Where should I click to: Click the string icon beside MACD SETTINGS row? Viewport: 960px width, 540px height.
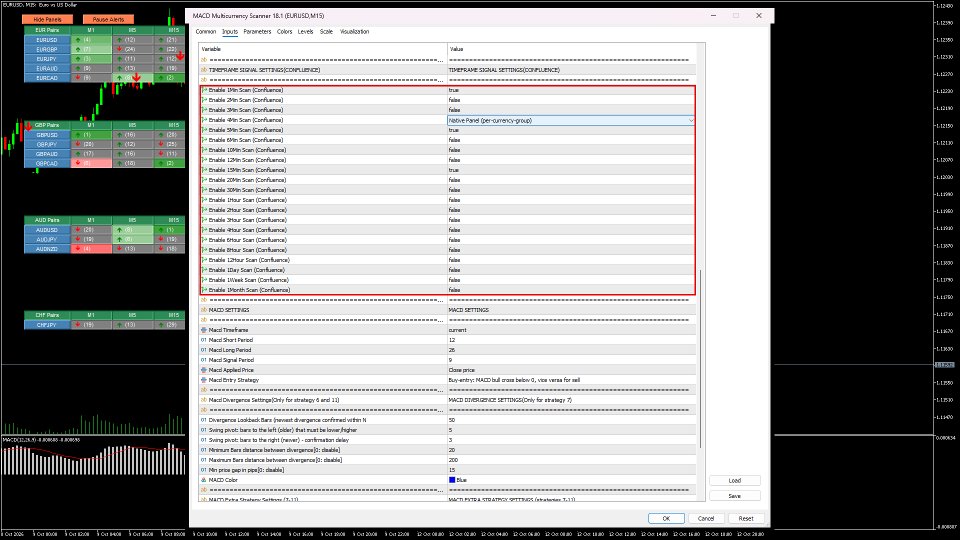point(204,310)
